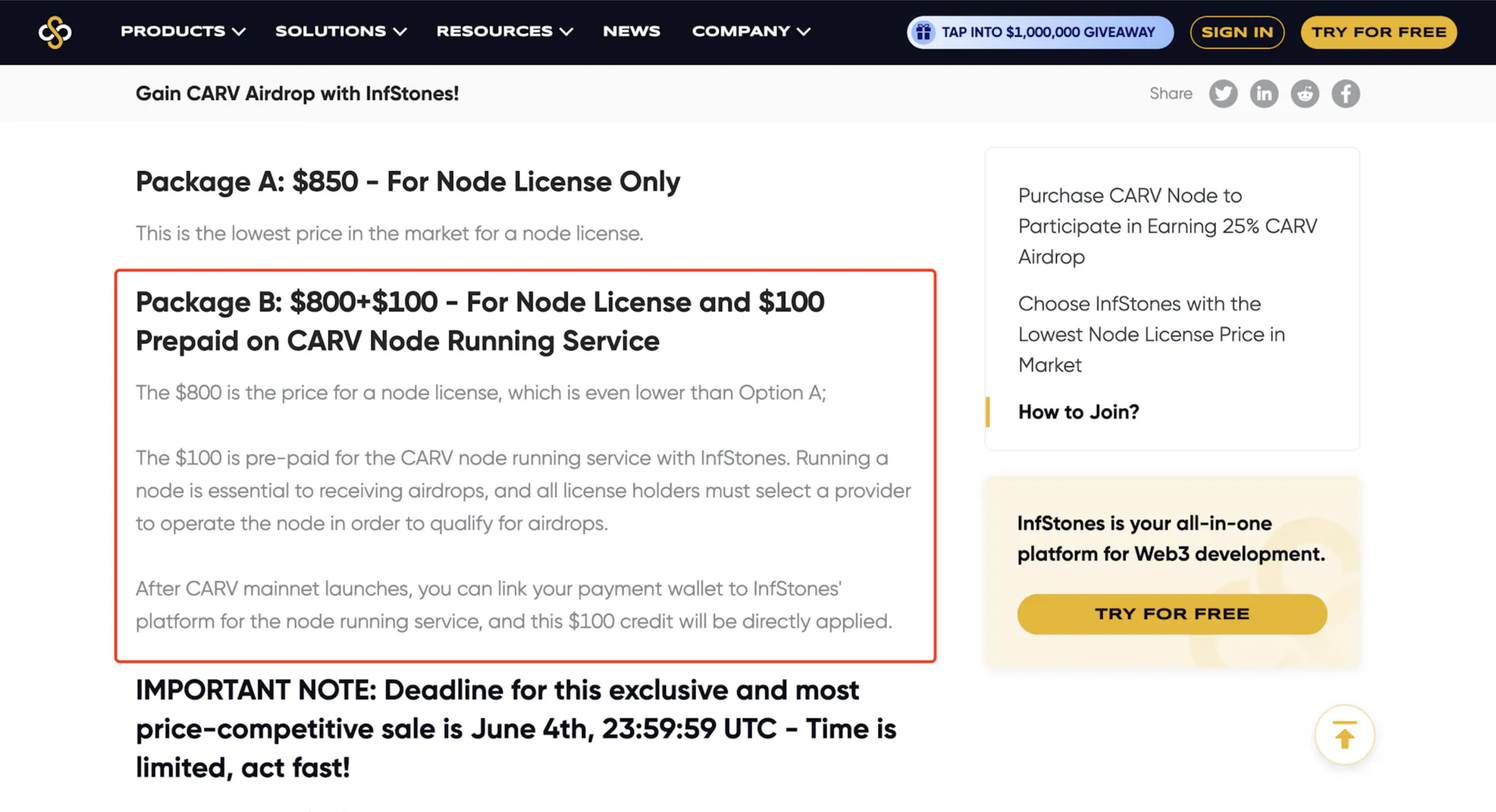Share article on Twitter
This screenshot has height=812, width=1496.
[x=1222, y=93]
